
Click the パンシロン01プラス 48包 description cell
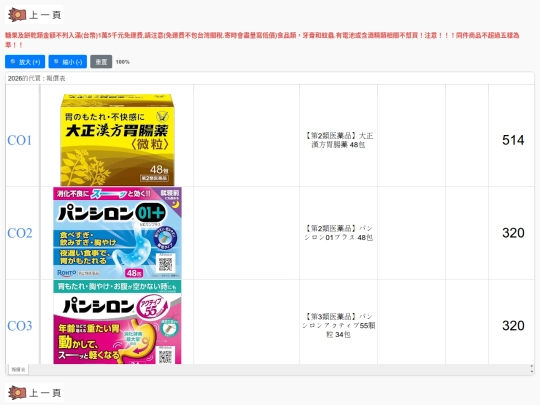tap(339, 233)
